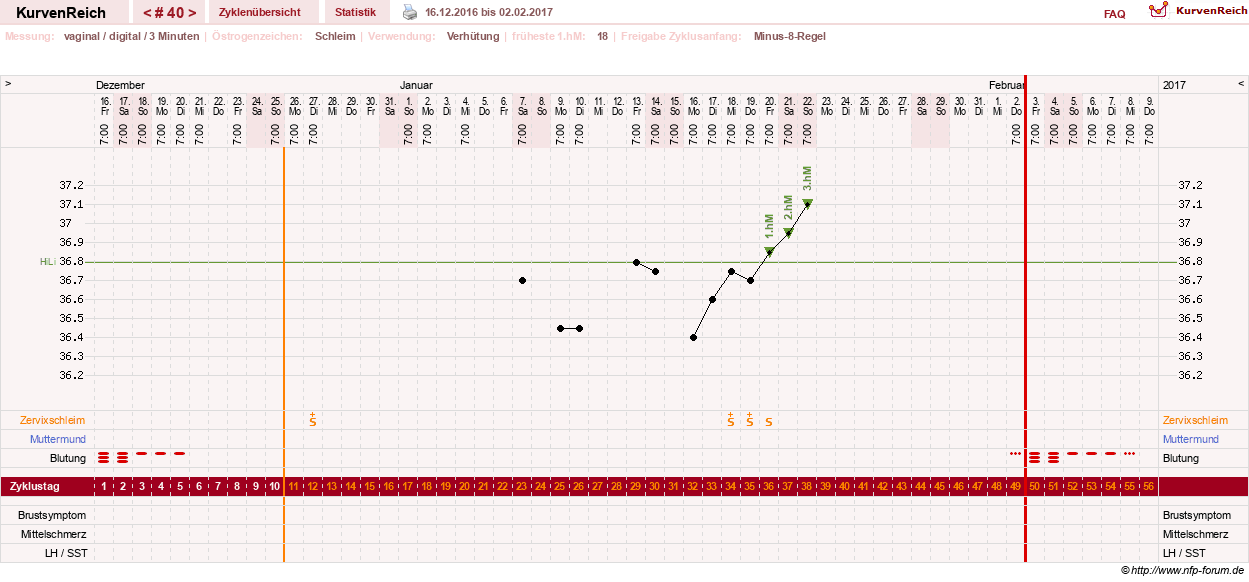Click the temperature point on cycle day 32
This screenshot has width=1249, height=582.
(693, 337)
